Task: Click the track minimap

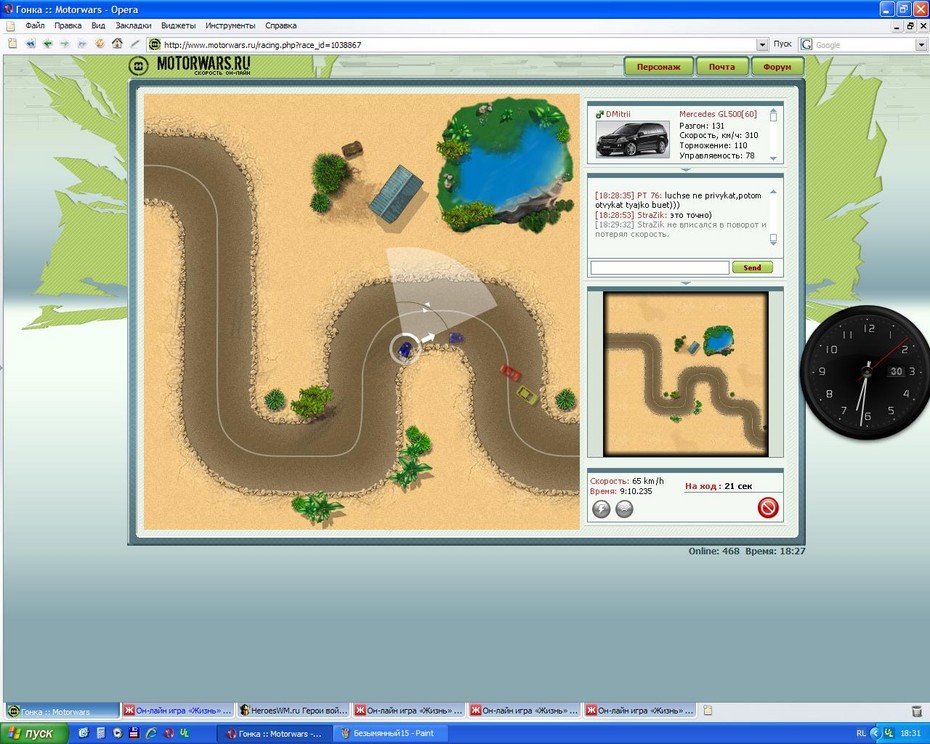Action: 686,374
